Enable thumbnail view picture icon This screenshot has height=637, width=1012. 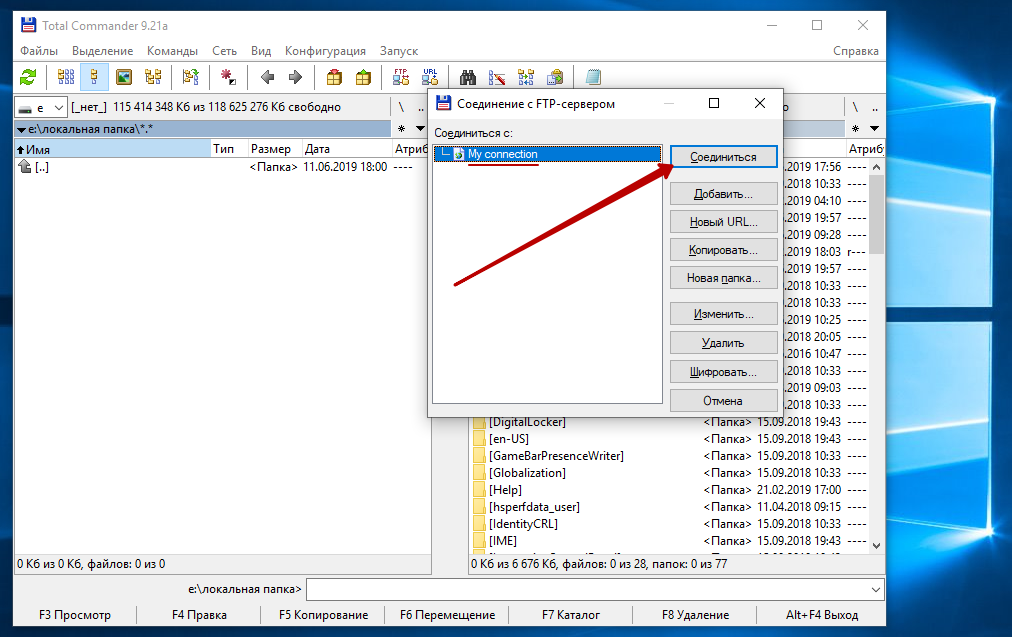tap(123, 77)
